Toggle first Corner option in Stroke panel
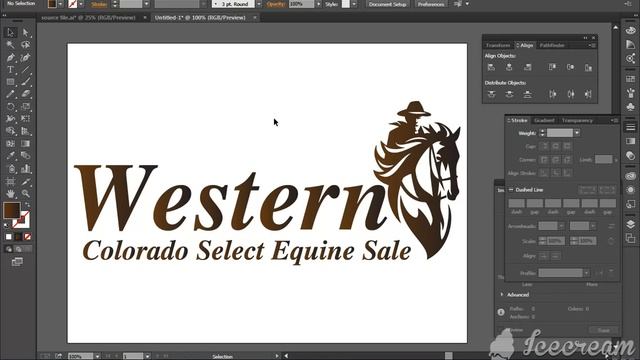 pyautogui.click(x=544, y=160)
